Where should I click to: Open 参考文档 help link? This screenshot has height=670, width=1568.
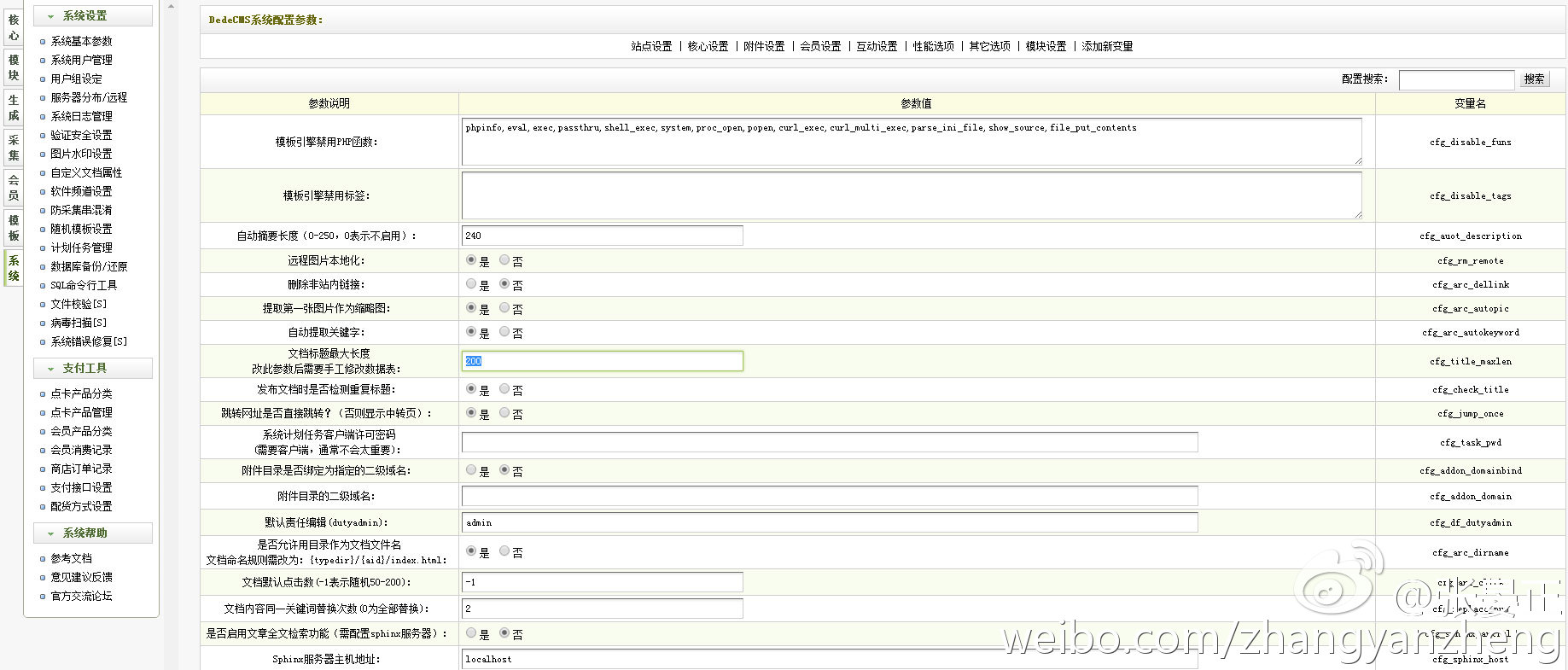click(x=71, y=558)
